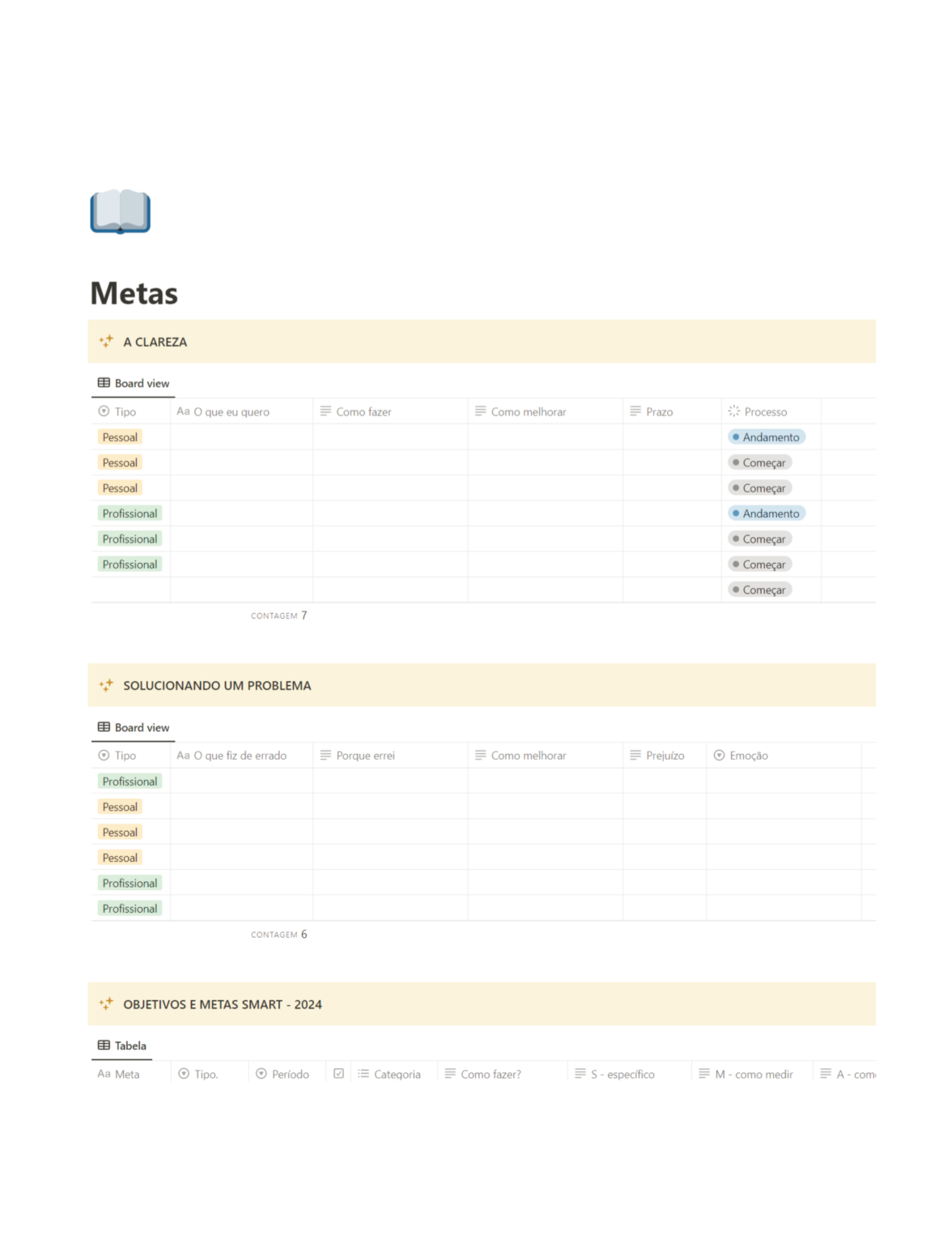Open the last Começar status in A CLAREZA
The width and height of the screenshot is (952, 1244).
(759, 590)
